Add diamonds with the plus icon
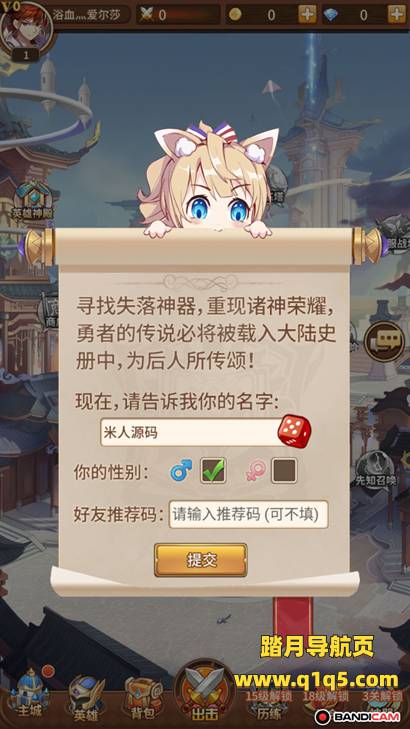This screenshot has width=410, height=729. pyautogui.click(x=397, y=14)
